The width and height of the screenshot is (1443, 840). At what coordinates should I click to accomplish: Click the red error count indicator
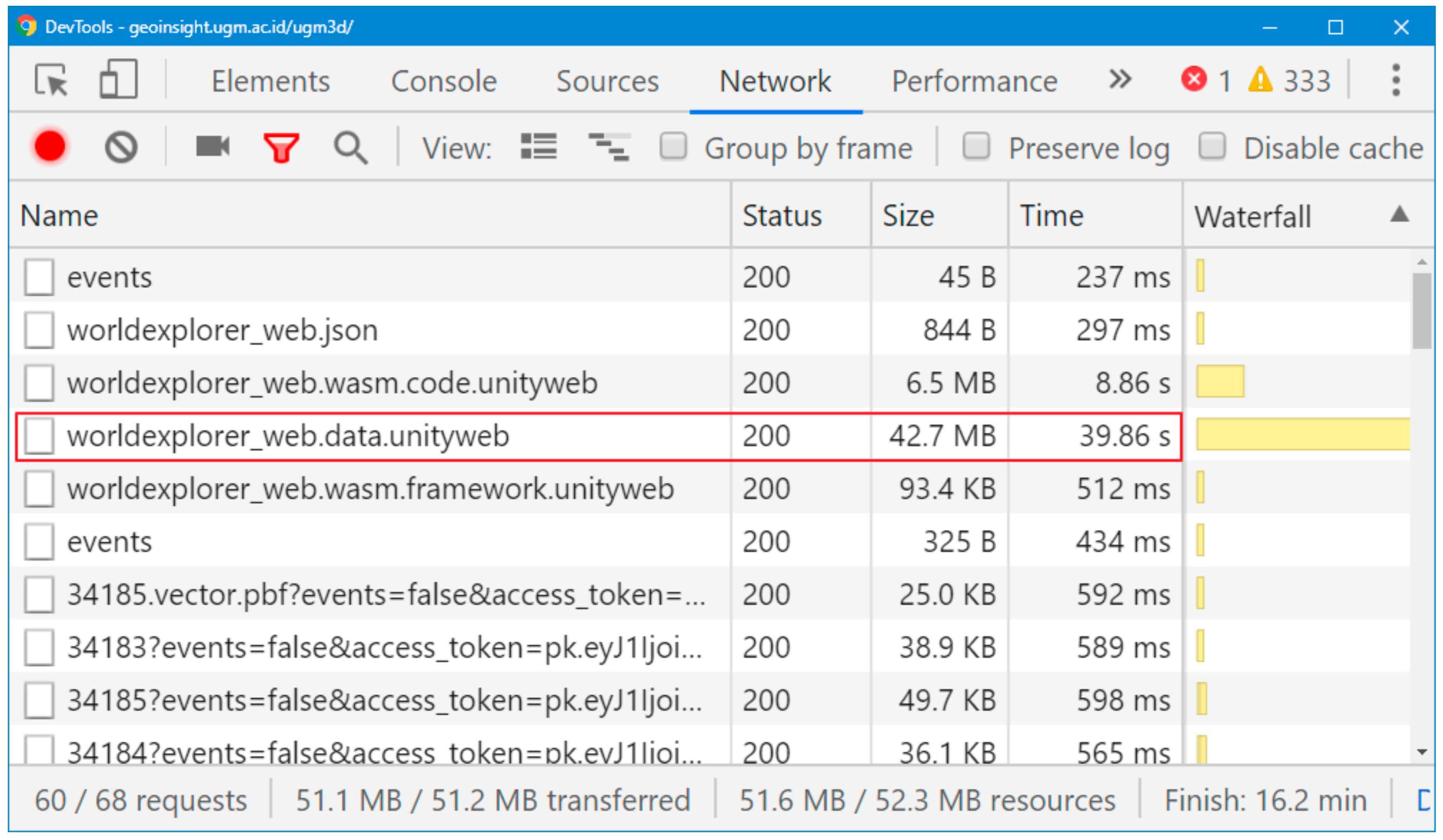coord(1195,80)
